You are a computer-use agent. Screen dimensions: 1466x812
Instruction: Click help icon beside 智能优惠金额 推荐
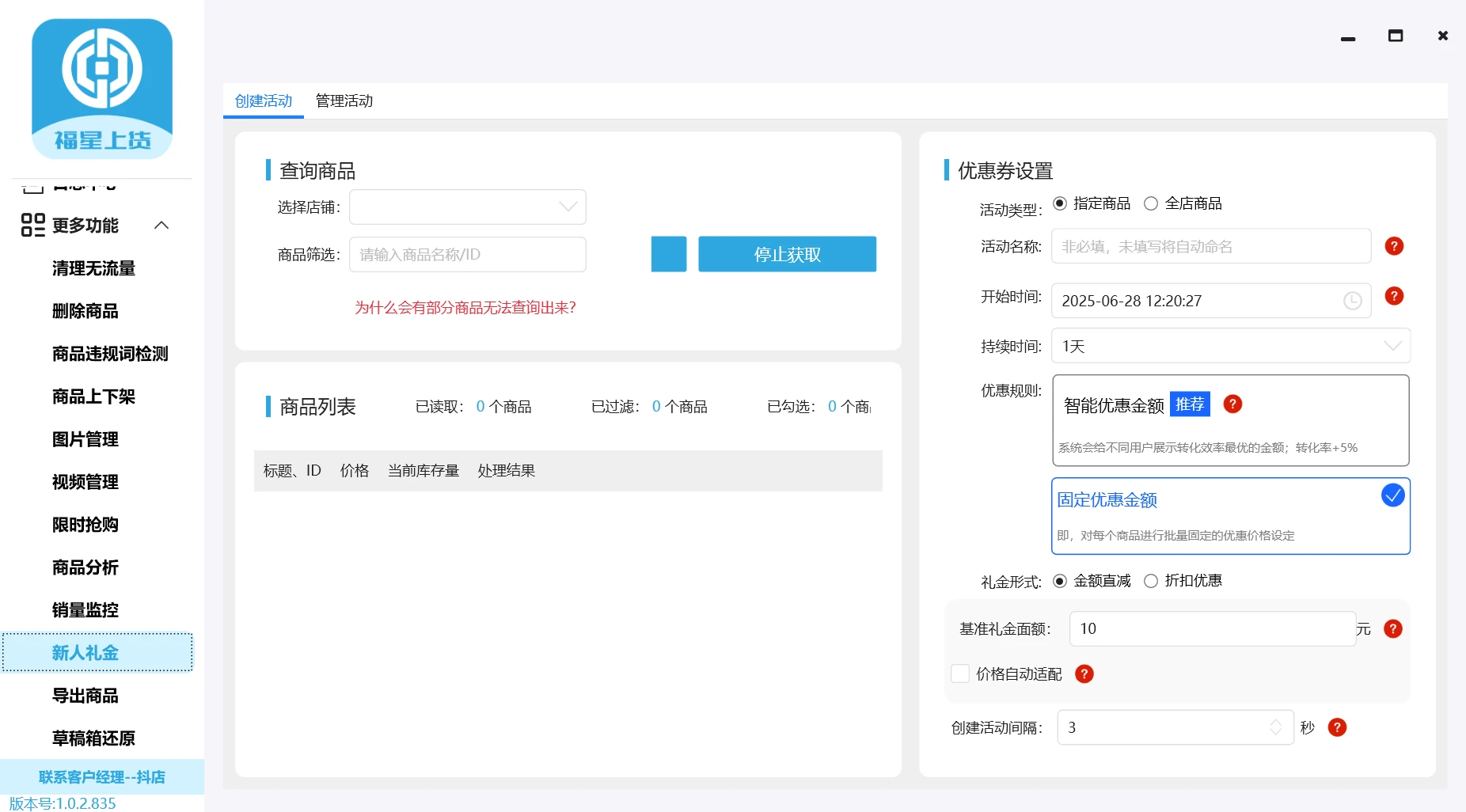[x=1232, y=404]
